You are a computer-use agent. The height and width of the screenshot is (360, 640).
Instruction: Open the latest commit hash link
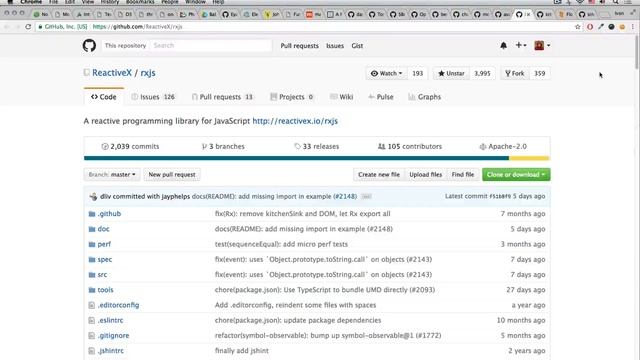point(500,196)
